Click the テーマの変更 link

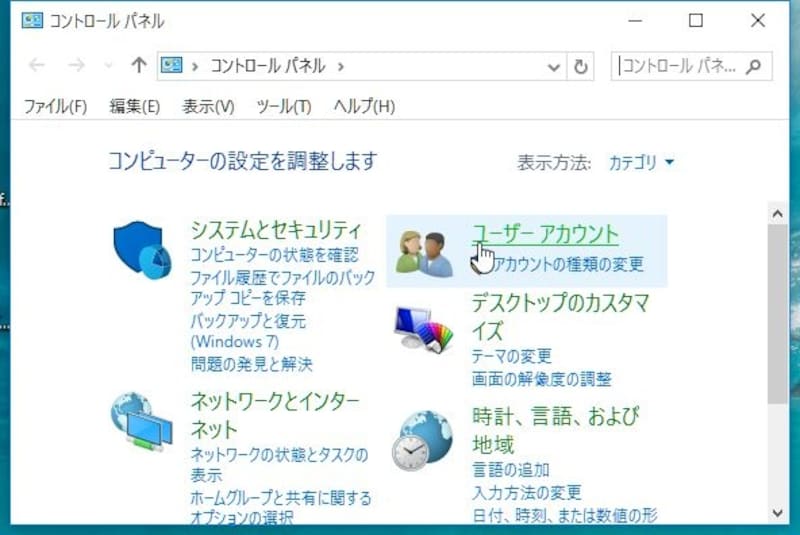click(512, 356)
